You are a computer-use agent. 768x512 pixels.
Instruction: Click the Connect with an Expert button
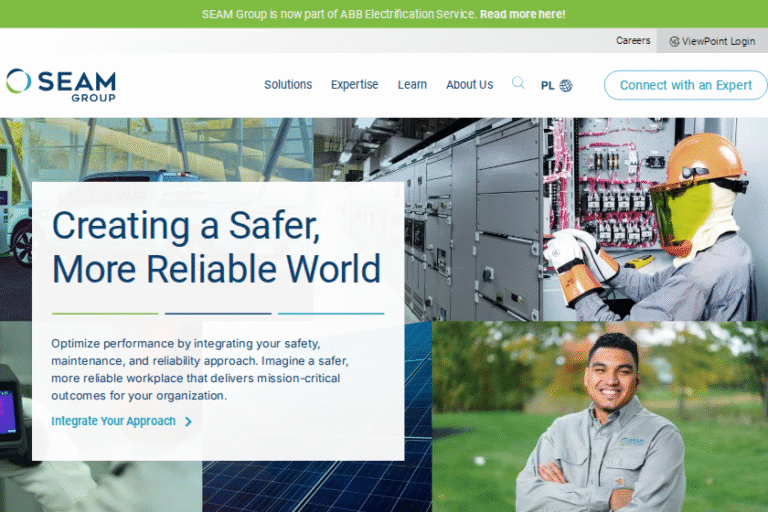tap(685, 85)
